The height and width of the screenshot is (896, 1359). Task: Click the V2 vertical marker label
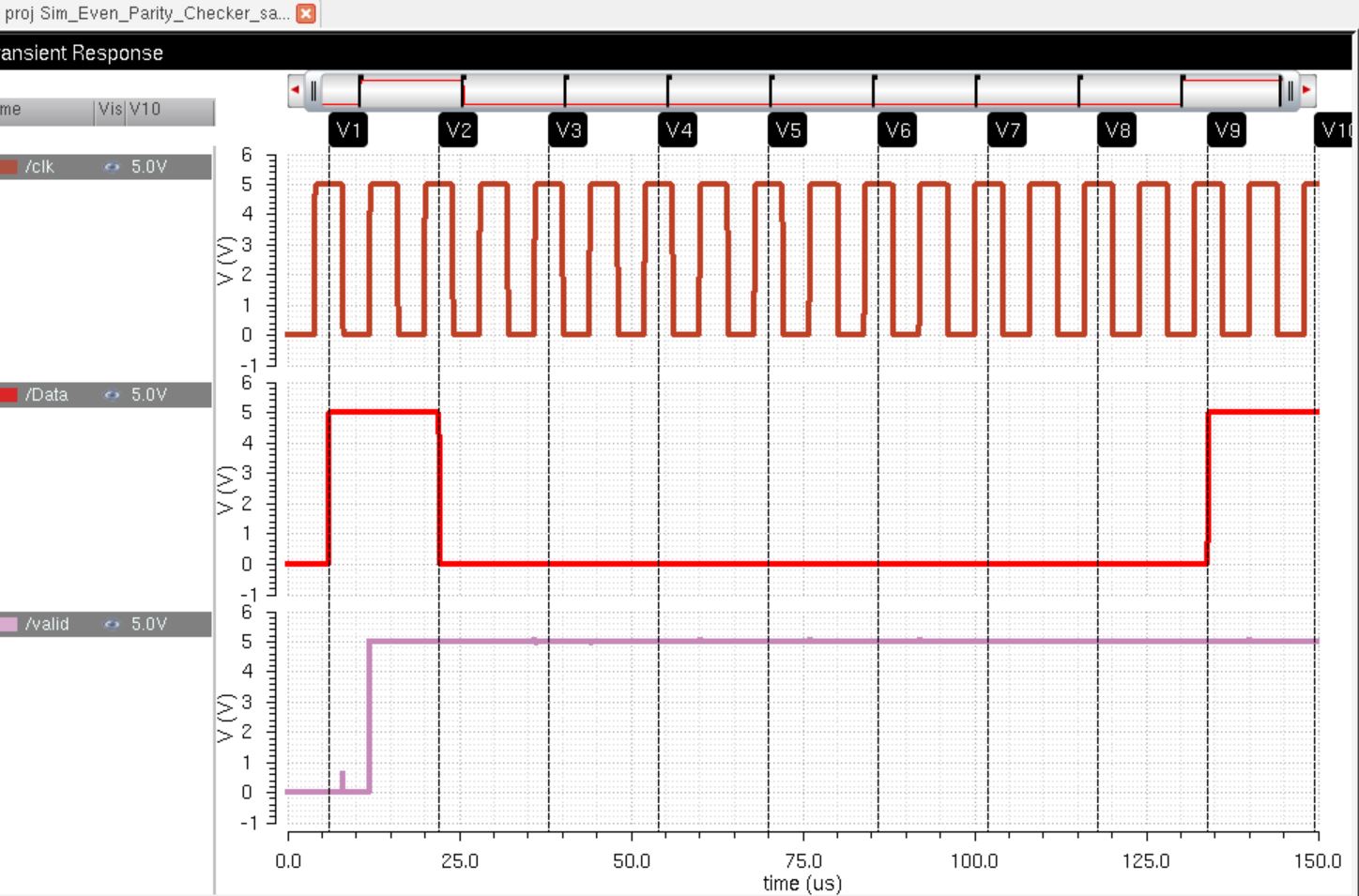click(x=458, y=130)
